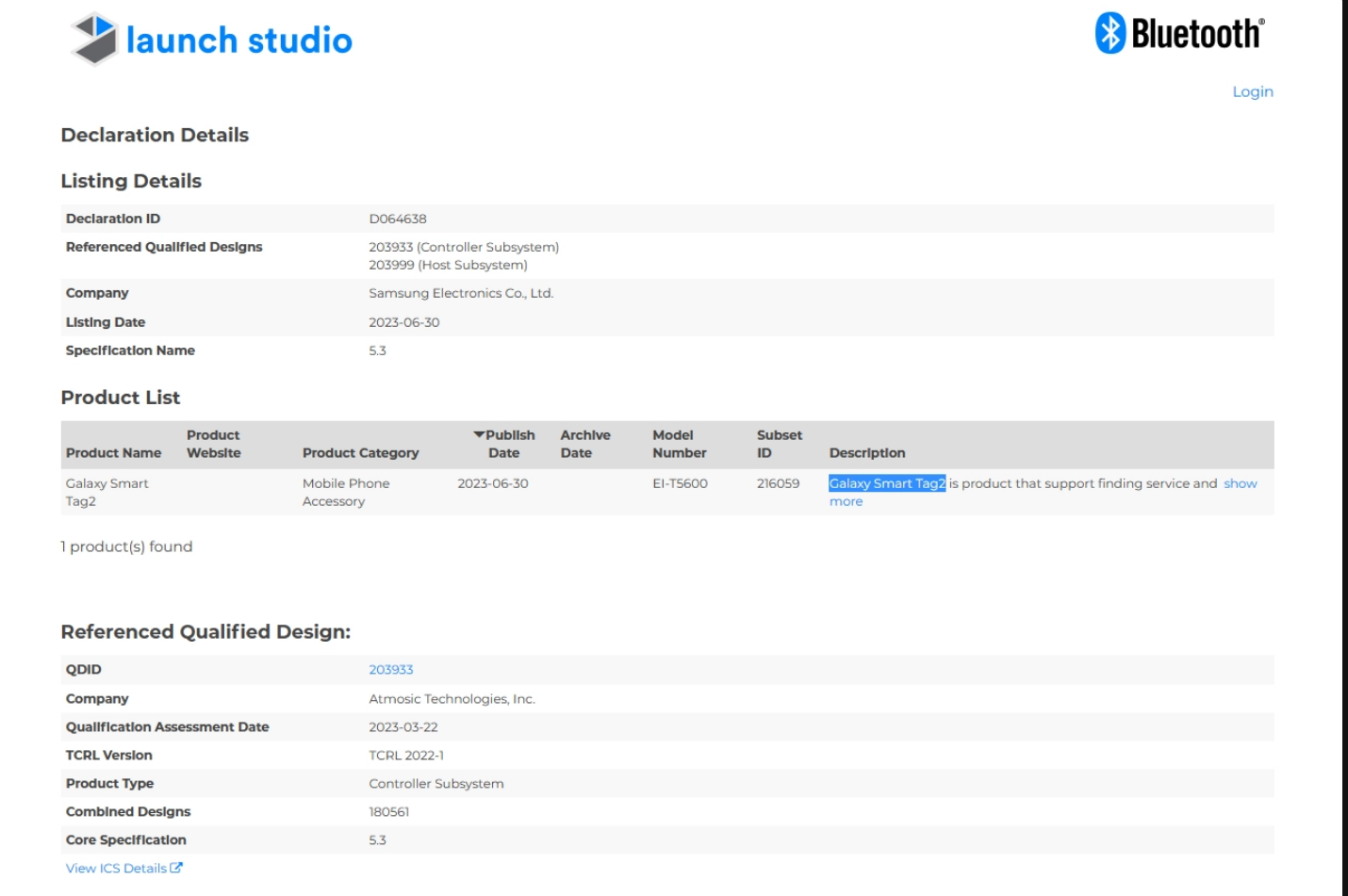Image resolution: width=1348 pixels, height=896 pixels.
Task: Sort by Subset ID column header
Action: click(x=779, y=444)
